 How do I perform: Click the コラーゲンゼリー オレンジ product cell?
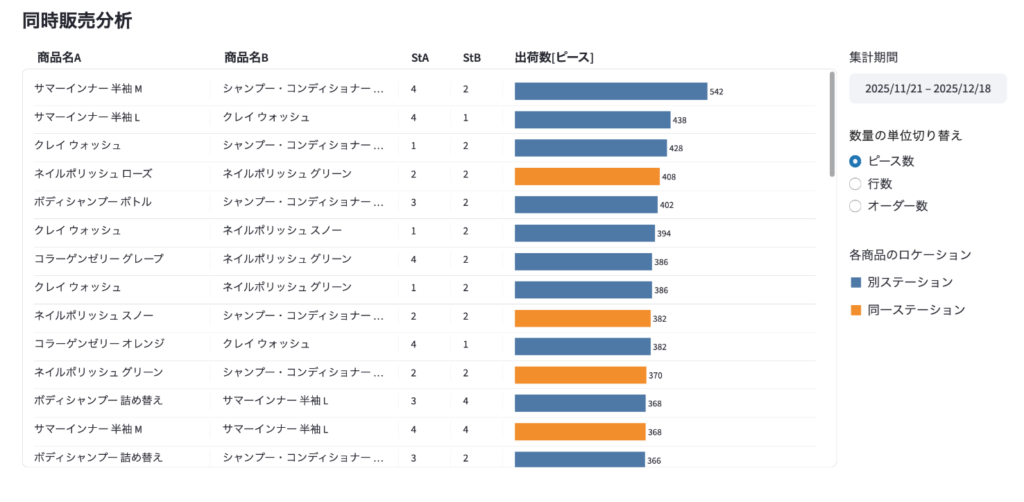[98, 344]
